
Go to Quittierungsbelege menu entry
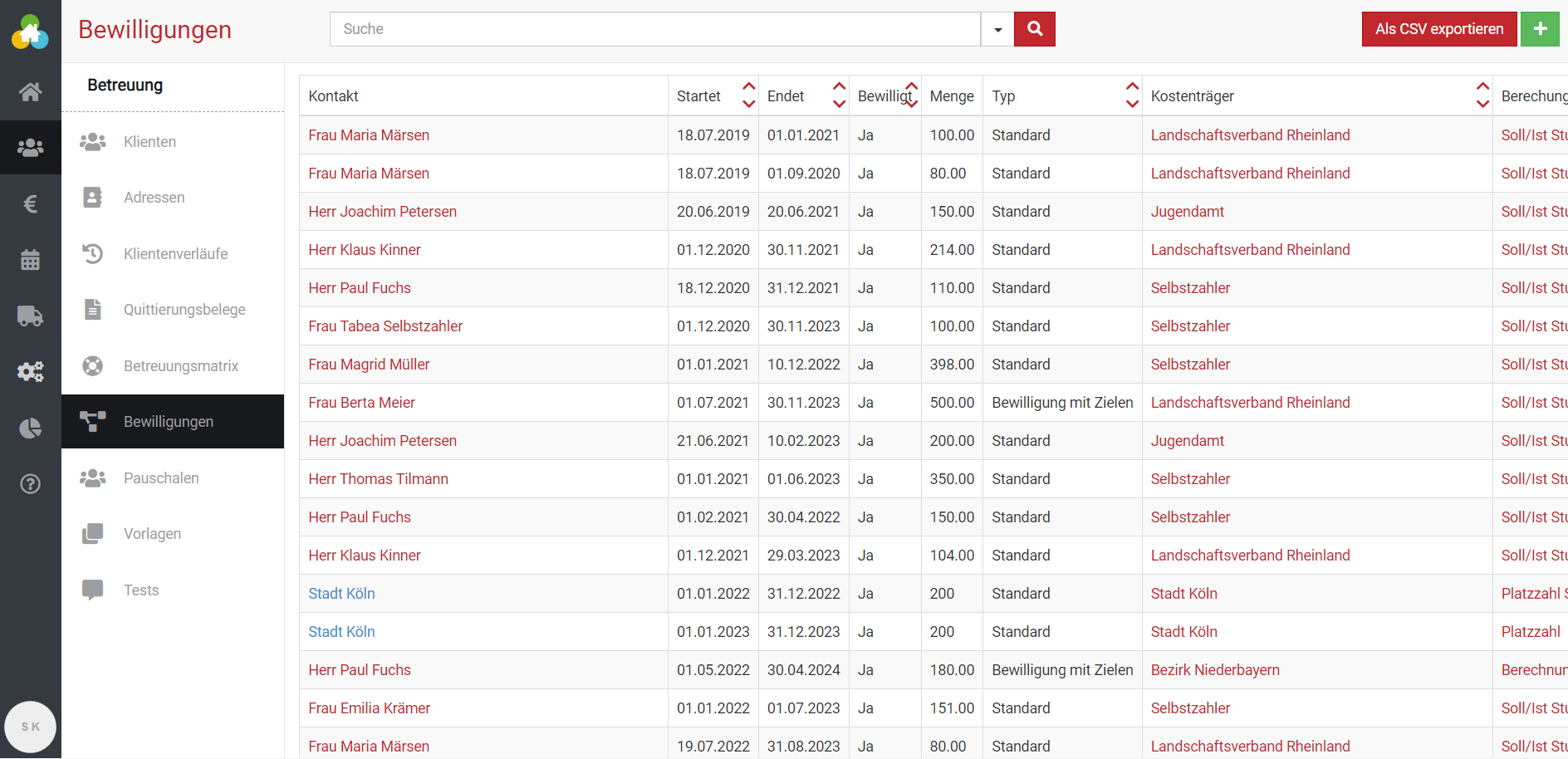(184, 310)
